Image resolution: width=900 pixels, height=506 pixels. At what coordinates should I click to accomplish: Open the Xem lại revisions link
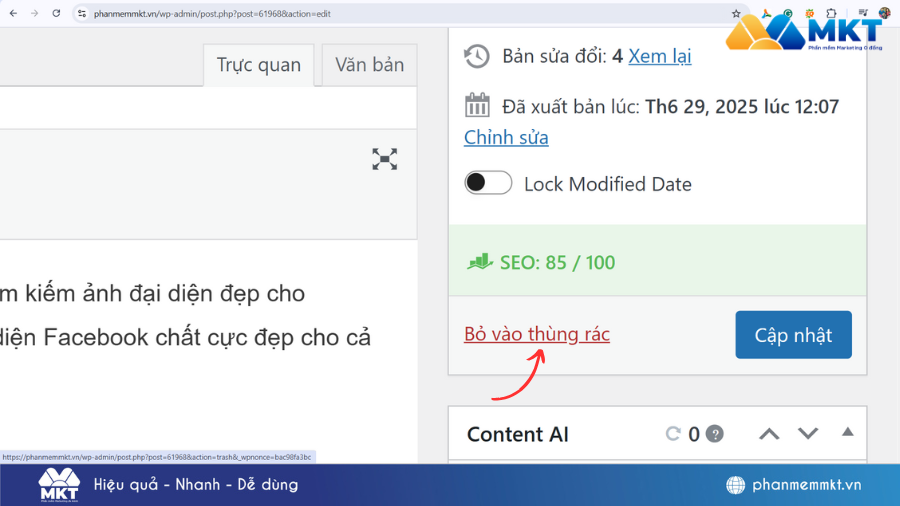(660, 56)
